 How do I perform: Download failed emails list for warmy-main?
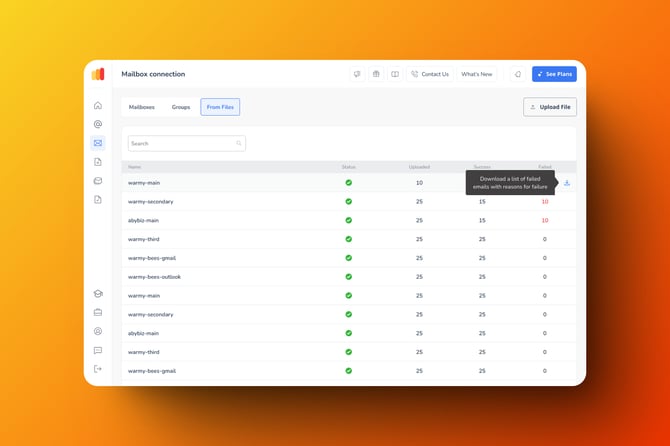coord(567,183)
